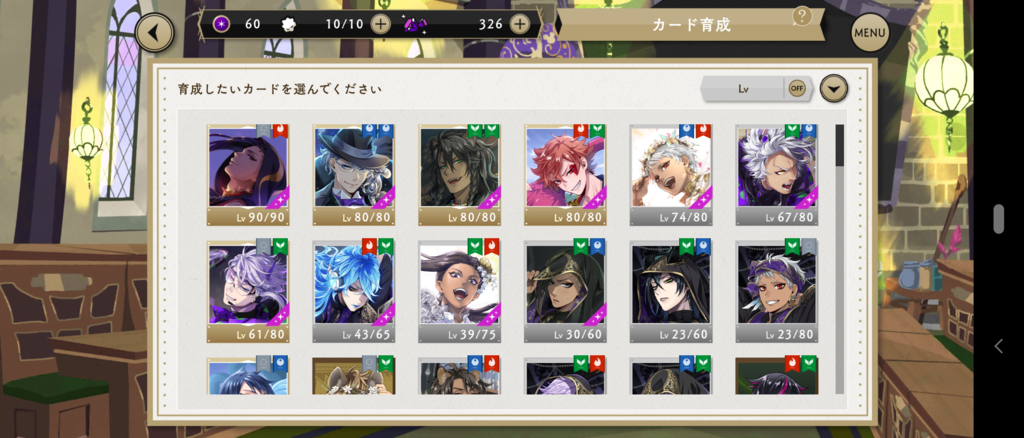Tap the purple gem icon beside 326
Screen dimensions: 1024x438
point(415,24)
